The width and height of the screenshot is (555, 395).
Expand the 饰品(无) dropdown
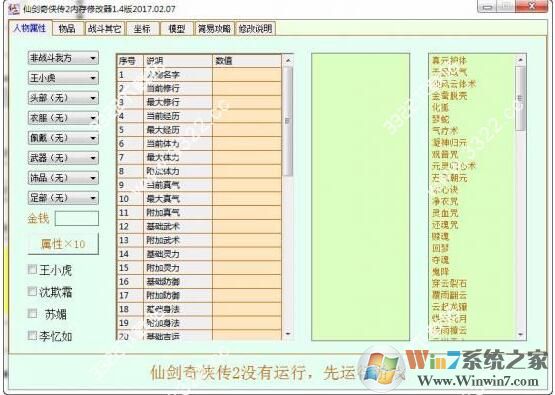point(63,178)
